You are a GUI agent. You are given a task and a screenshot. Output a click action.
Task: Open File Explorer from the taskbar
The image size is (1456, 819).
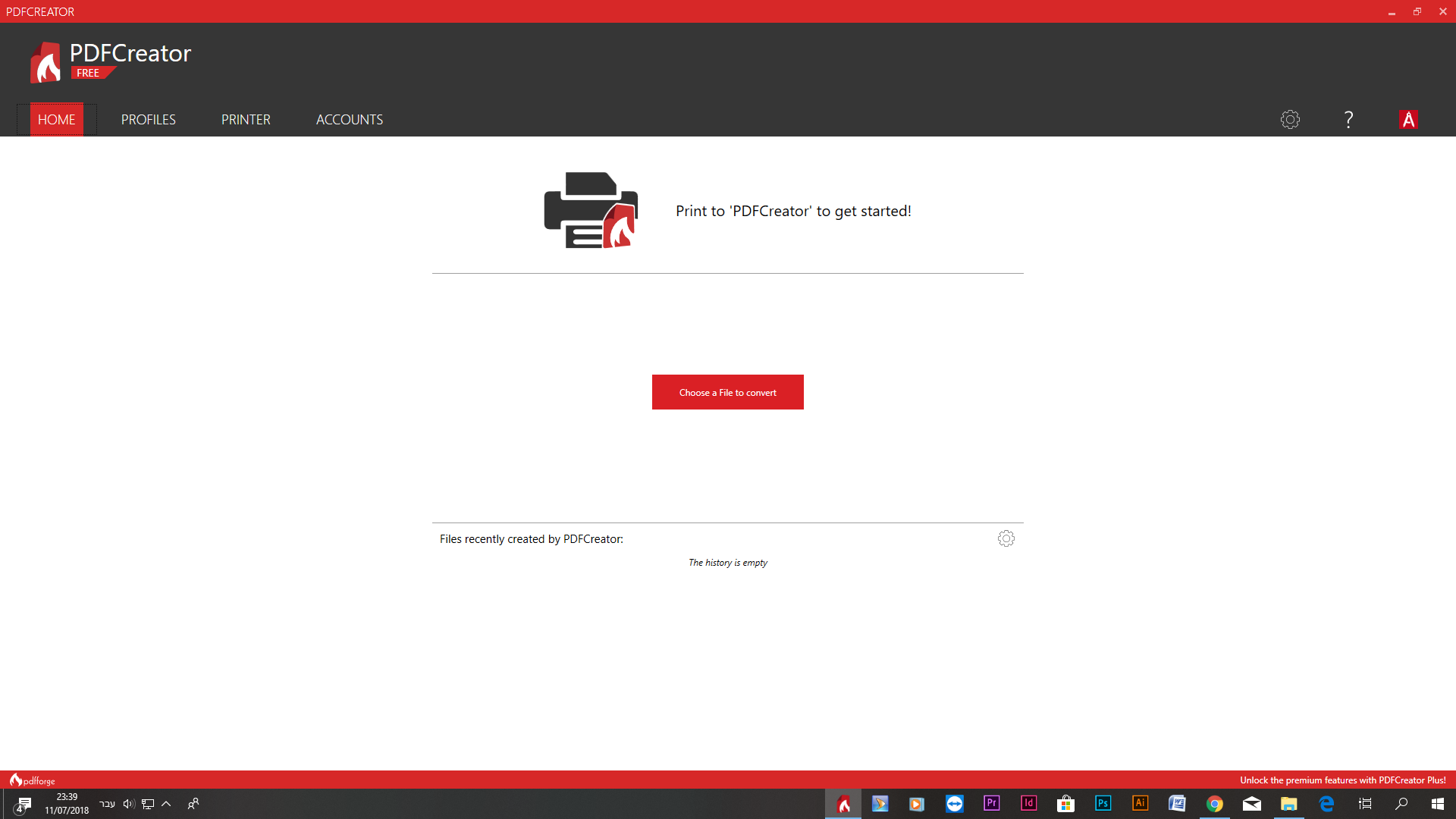coord(1289,804)
